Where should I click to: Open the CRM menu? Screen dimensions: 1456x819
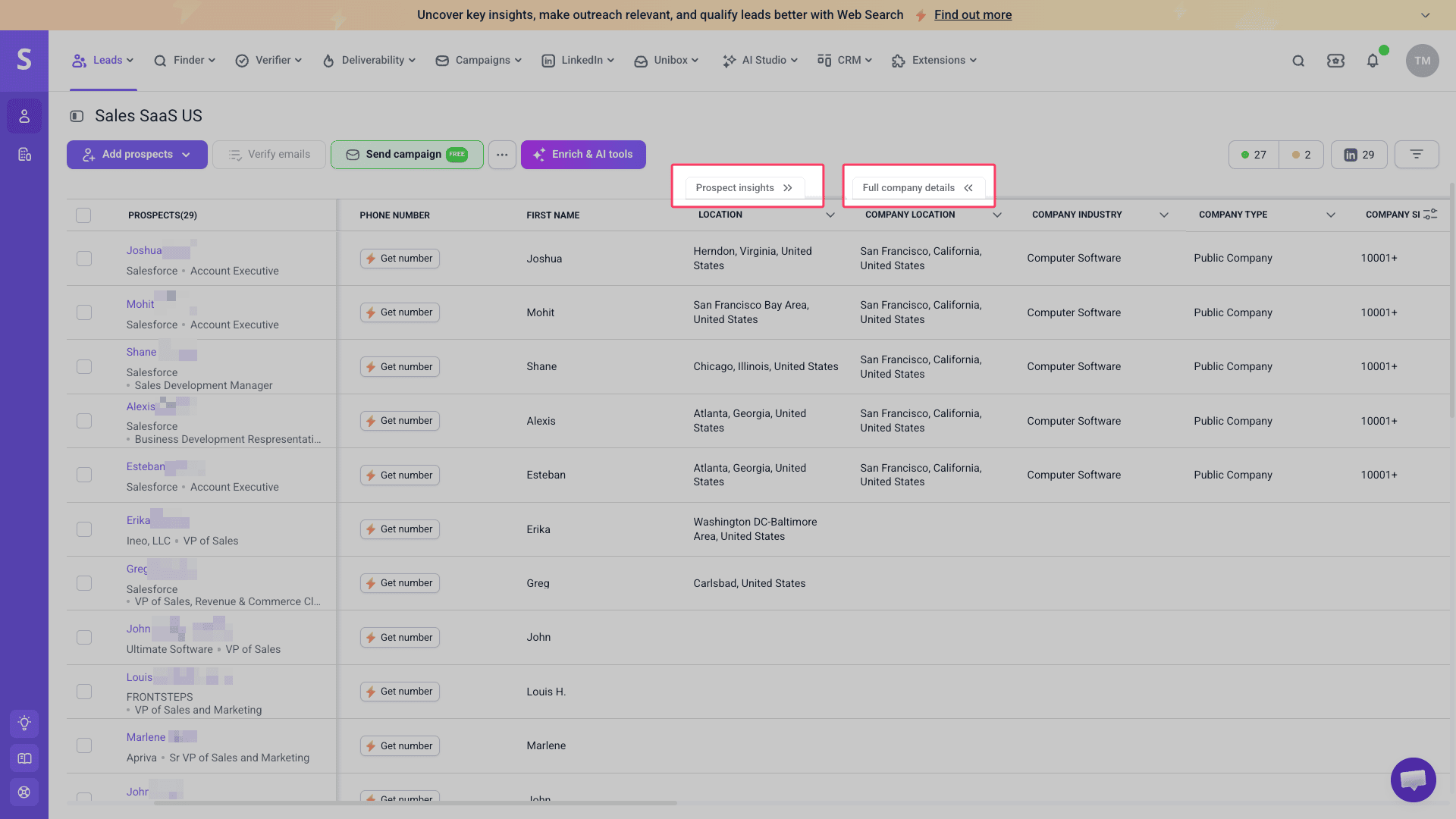point(845,61)
